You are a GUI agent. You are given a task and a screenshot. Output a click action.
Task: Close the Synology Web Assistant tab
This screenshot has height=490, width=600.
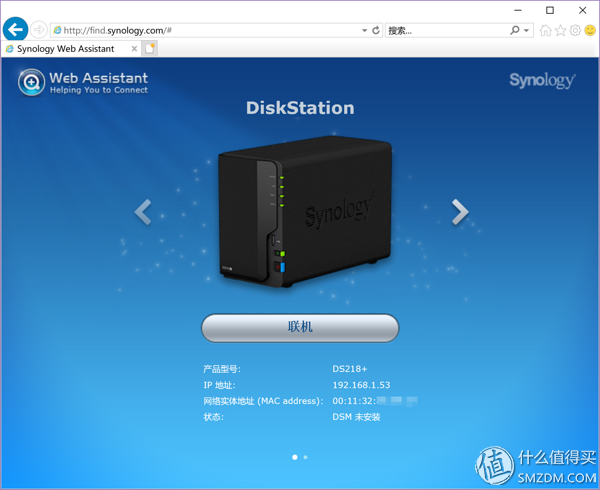click(x=134, y=49)
